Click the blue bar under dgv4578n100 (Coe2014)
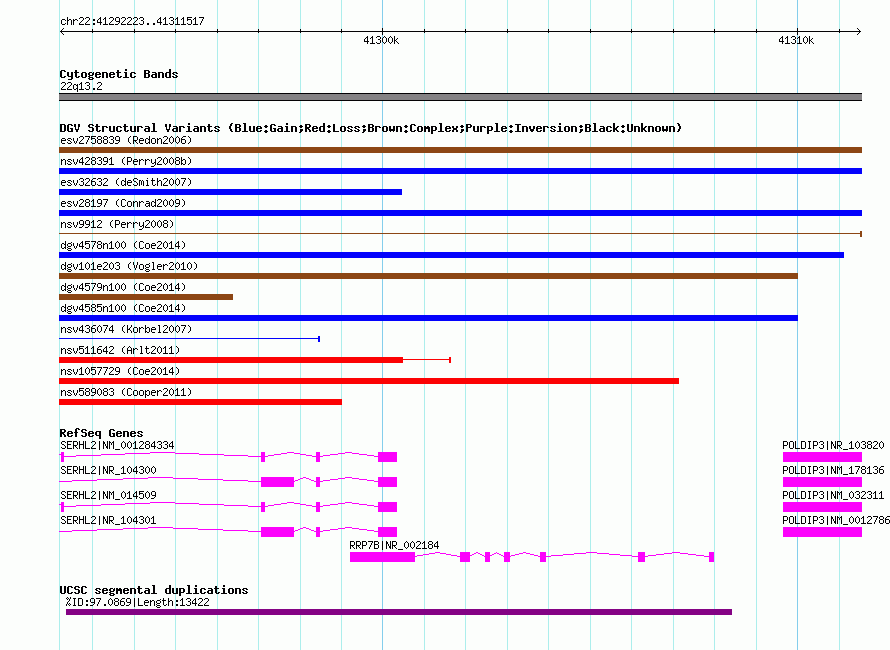The image size is (890, 650). click(451, 255)
